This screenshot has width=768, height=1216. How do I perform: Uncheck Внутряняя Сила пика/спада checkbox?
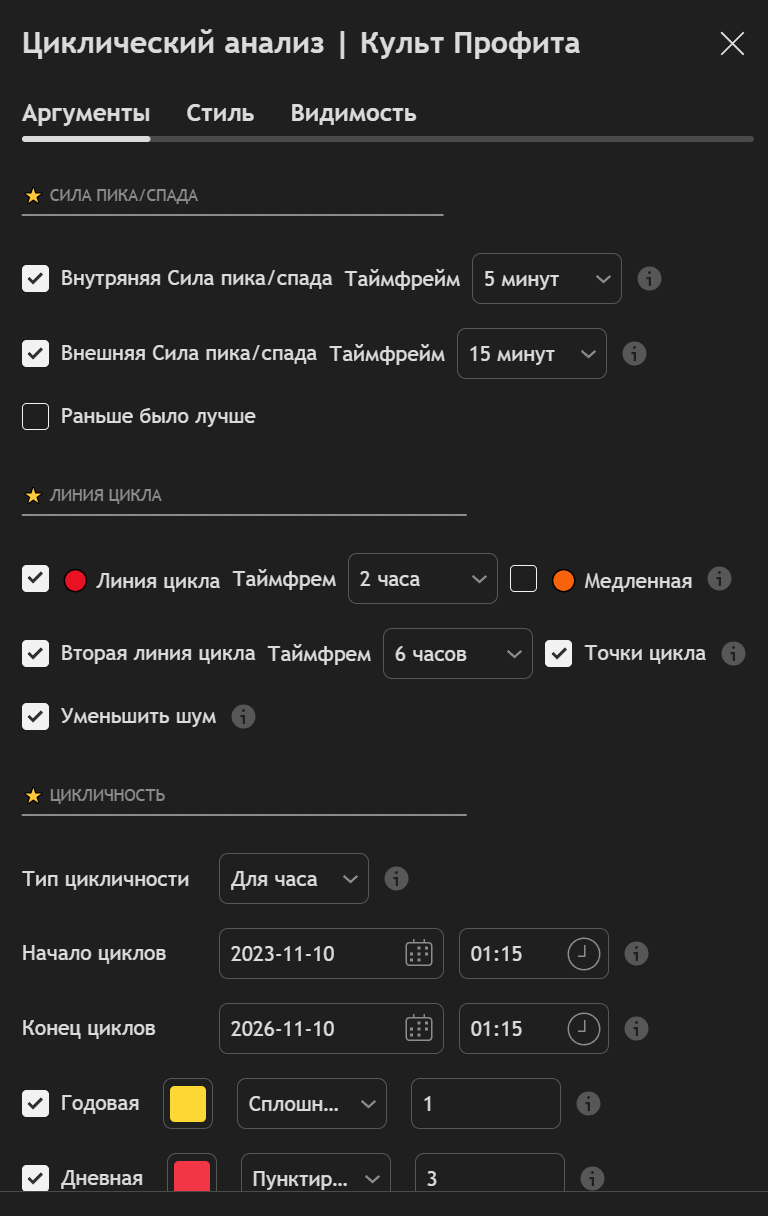36,279
